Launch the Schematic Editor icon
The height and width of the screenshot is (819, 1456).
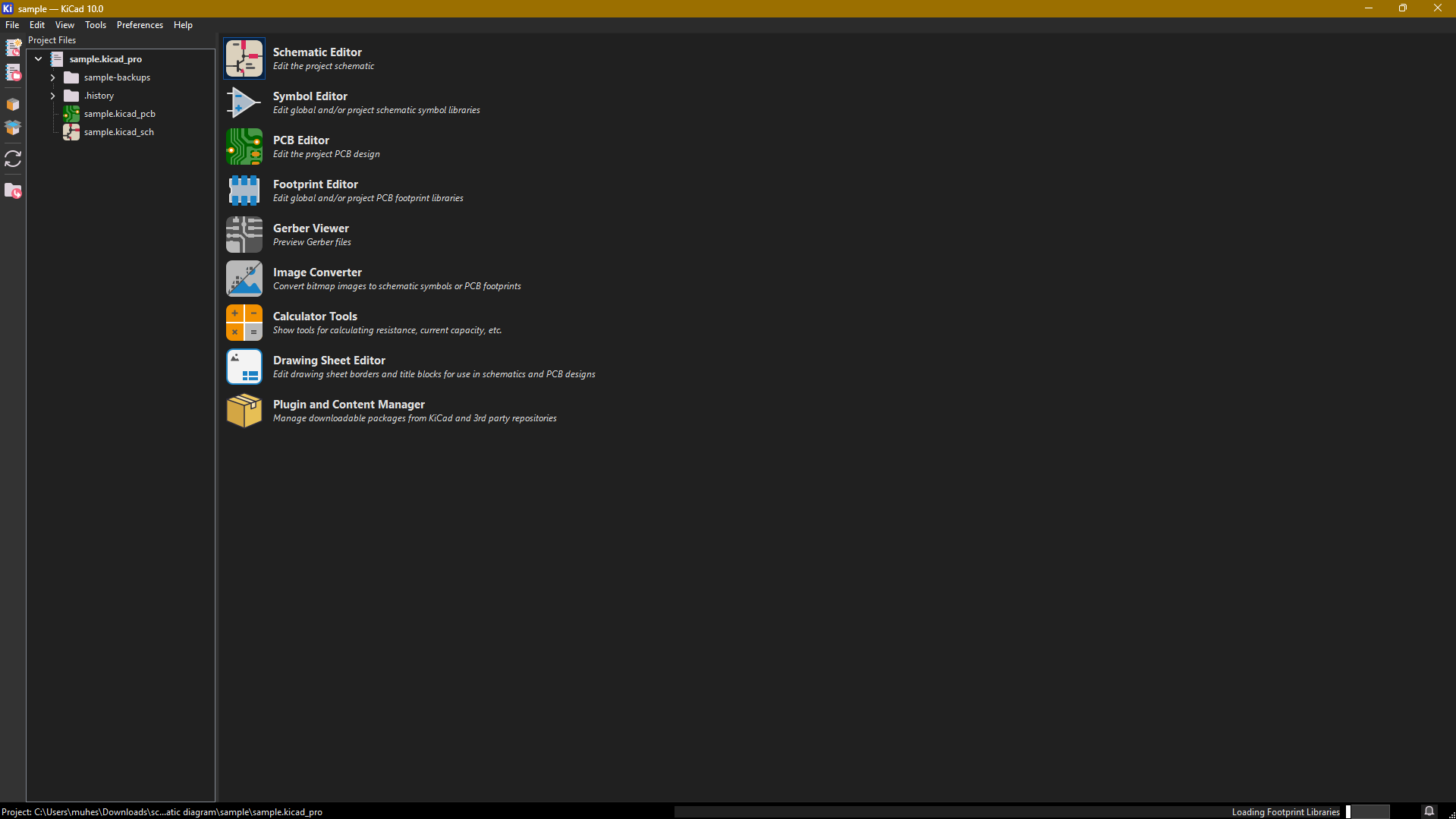244,58
